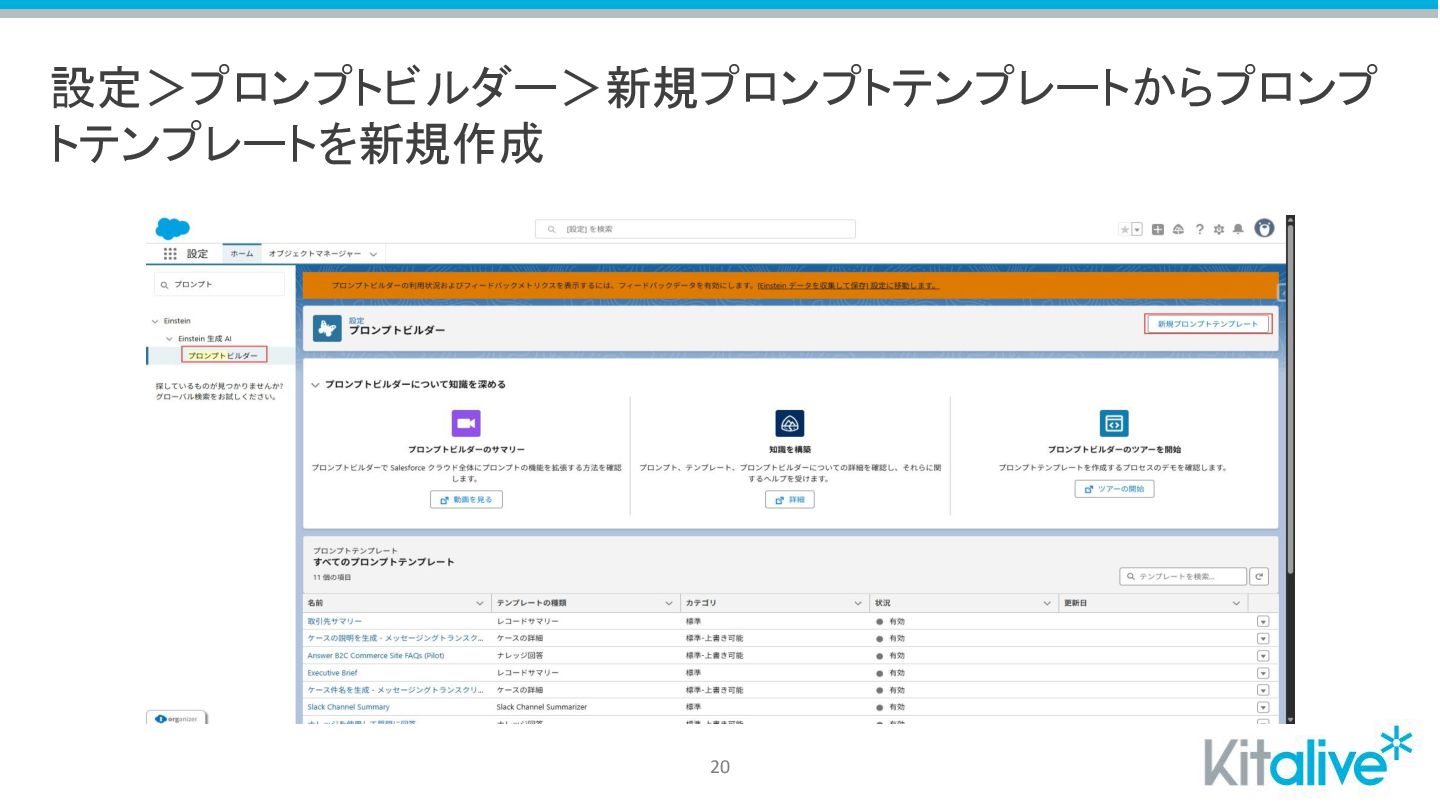Open row actions menu for 取引先サマリー
This screenshot has height=810, width=1440.
coord(1262,621)
